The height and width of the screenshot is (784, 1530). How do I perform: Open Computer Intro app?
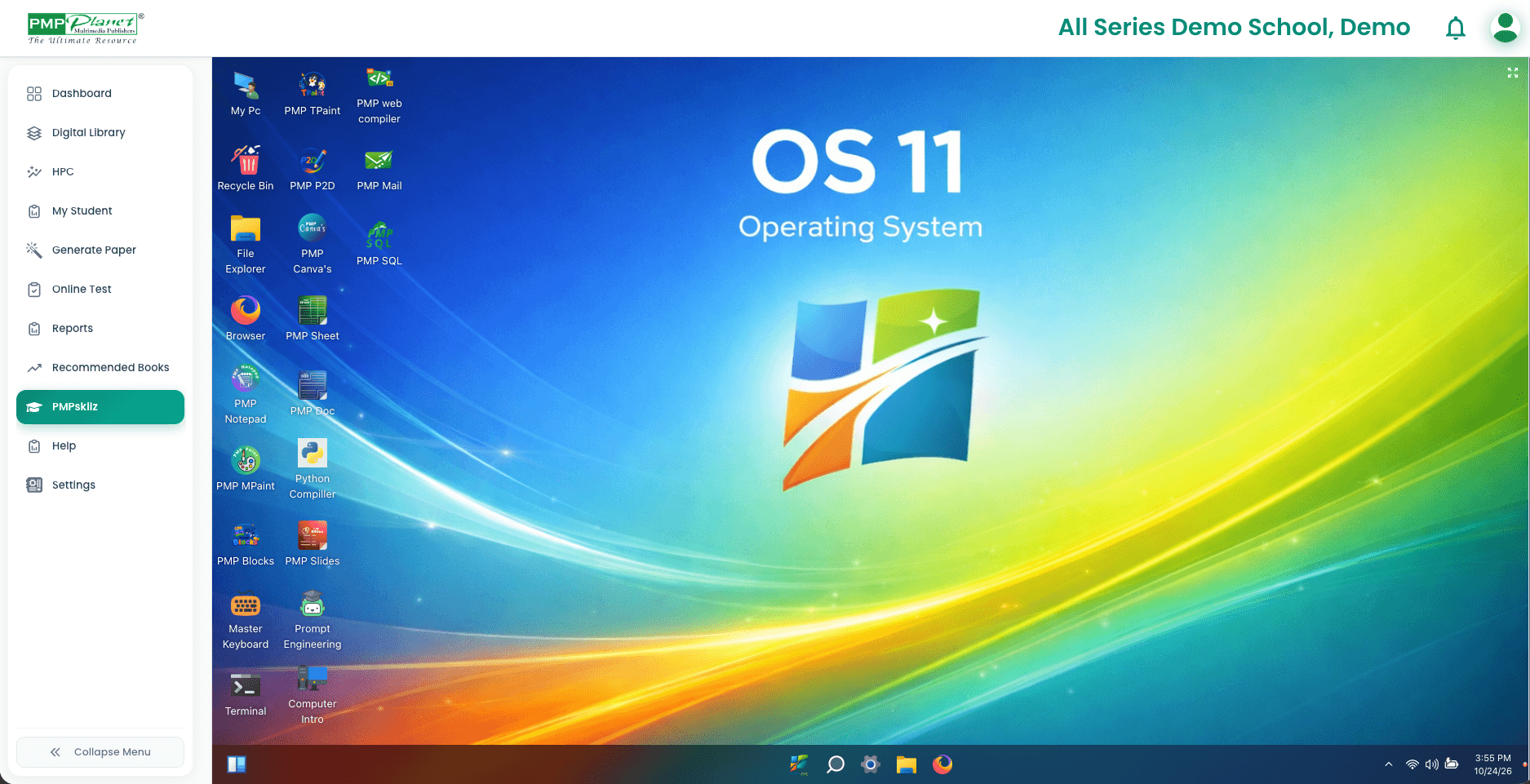pyautogui.click(x=313, y=696)
